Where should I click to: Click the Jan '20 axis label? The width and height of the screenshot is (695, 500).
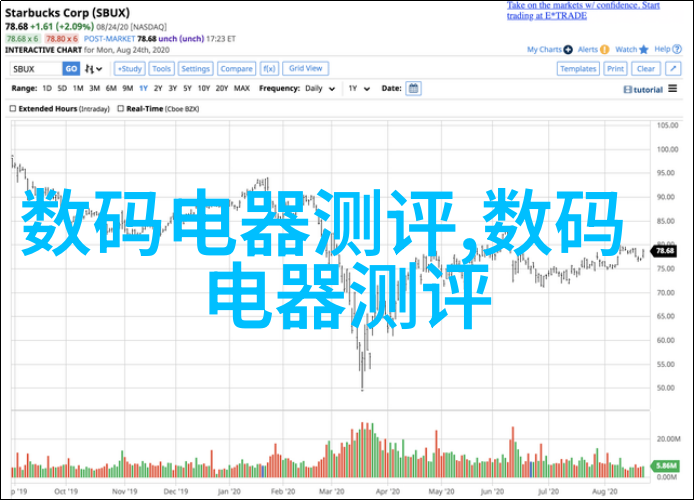[x=229, y=492]
